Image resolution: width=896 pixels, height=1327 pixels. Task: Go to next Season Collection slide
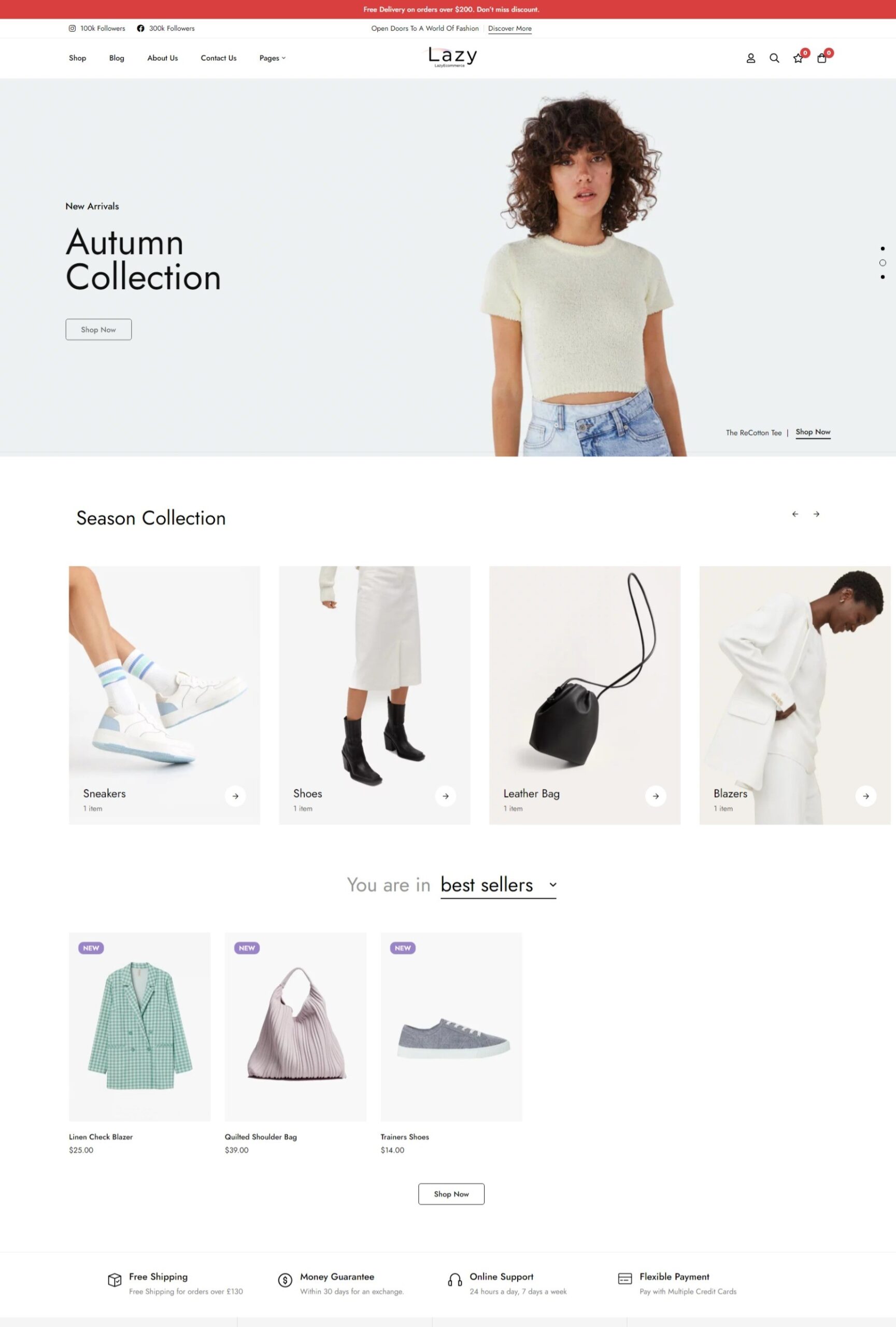point(816,514)
